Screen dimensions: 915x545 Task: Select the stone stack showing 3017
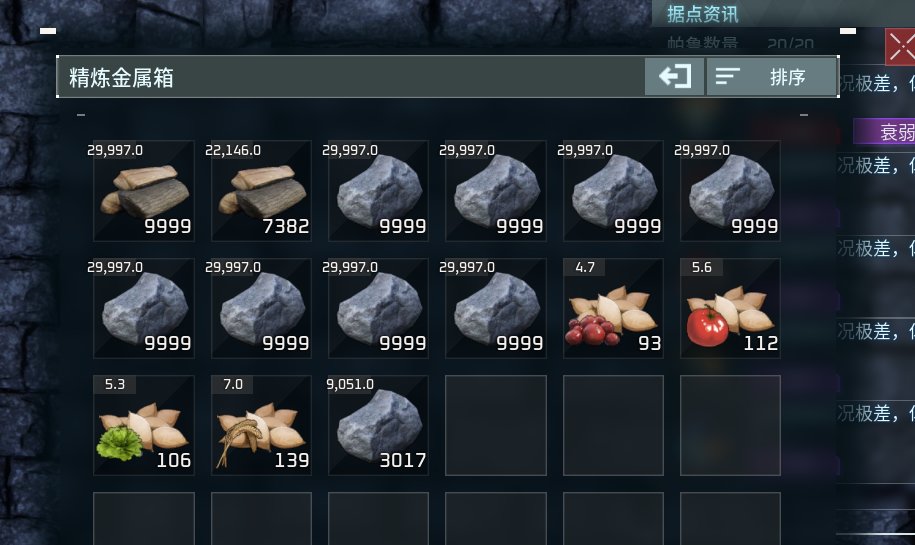378,425
